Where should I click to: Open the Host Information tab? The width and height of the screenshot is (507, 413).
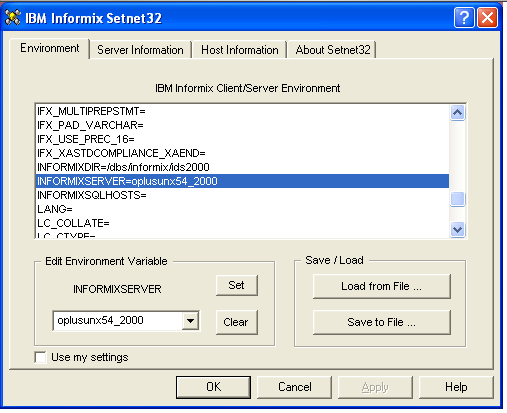tap(240, 50)
